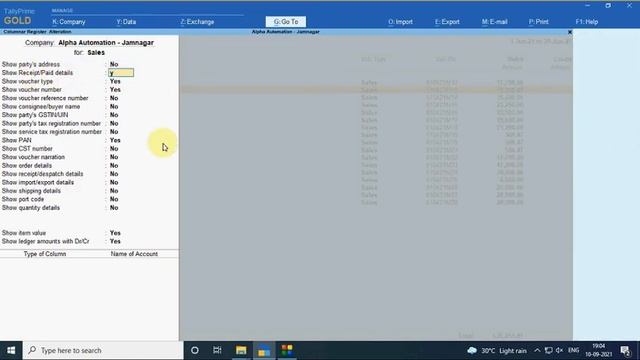
Task: Toggle Show party's GSTIN/UIN value
Action: click(x=114, y=115)
